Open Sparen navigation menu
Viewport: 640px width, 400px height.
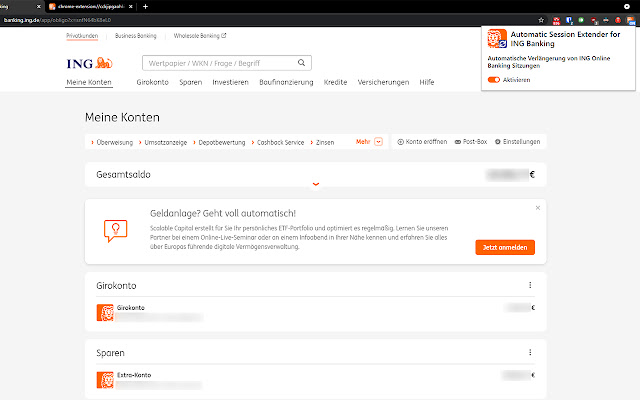[x=191, y=82]
